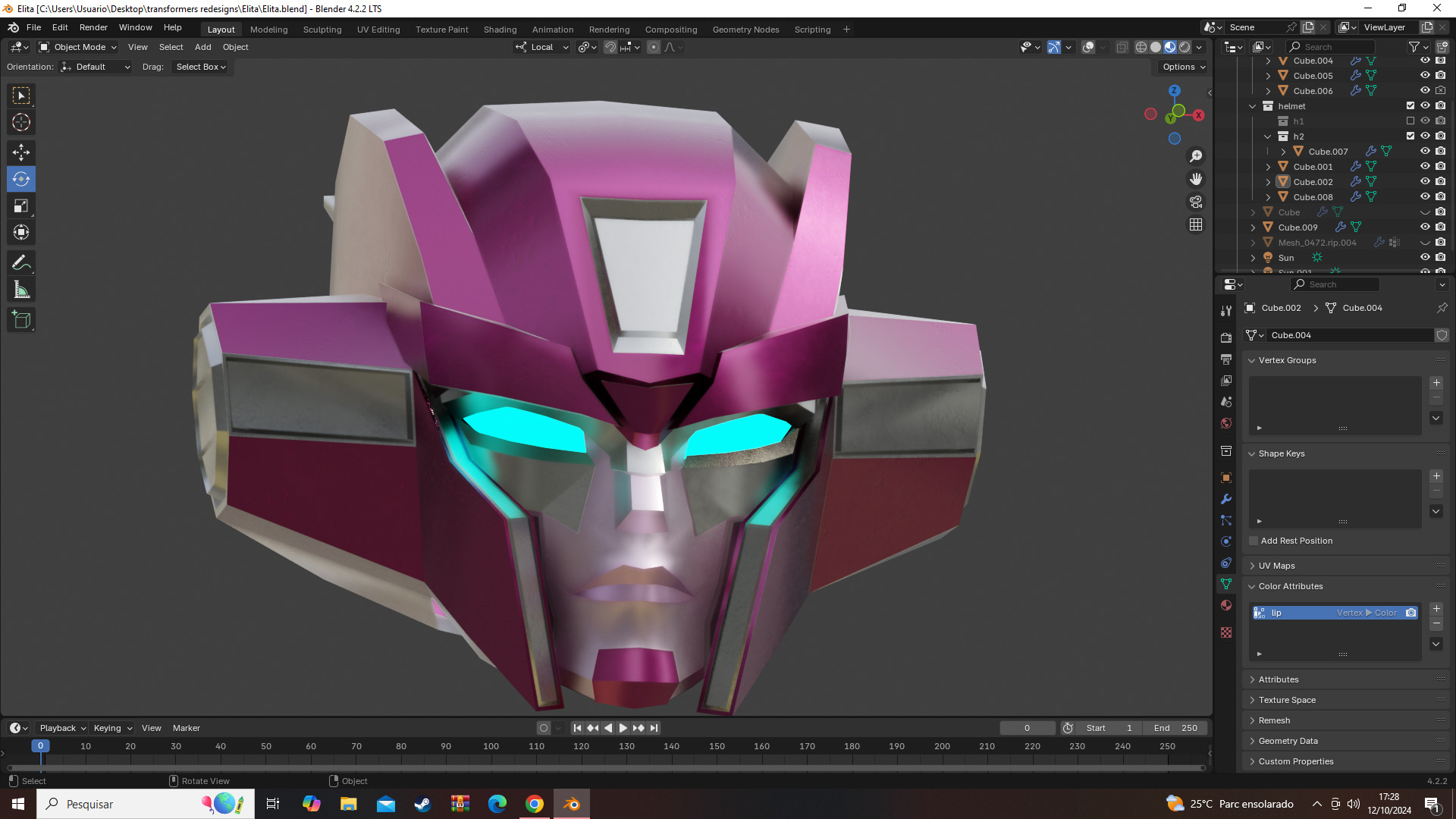1456x819 pixels.
Task: Select the Add Cube tool
Action: 21,320
